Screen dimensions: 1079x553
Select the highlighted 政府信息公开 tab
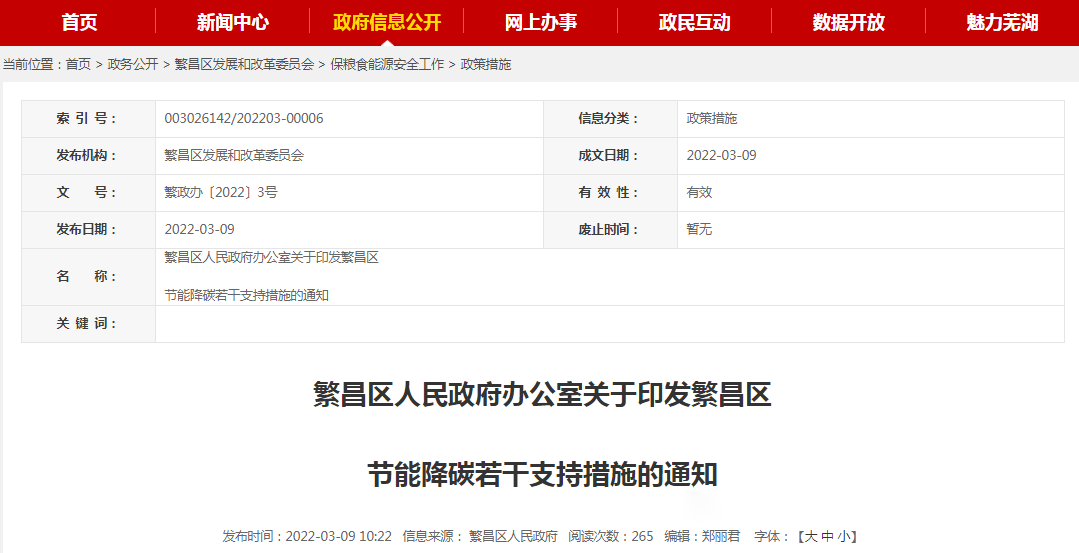tap(386, 22)
